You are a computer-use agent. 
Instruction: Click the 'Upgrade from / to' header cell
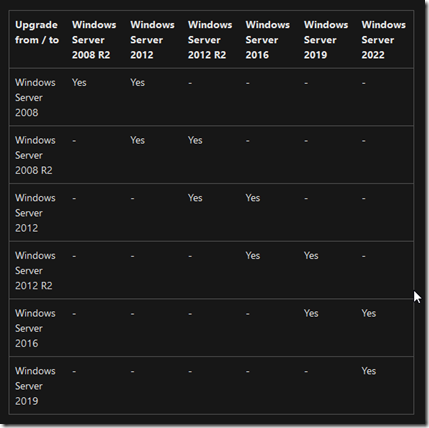click(37, 32)
